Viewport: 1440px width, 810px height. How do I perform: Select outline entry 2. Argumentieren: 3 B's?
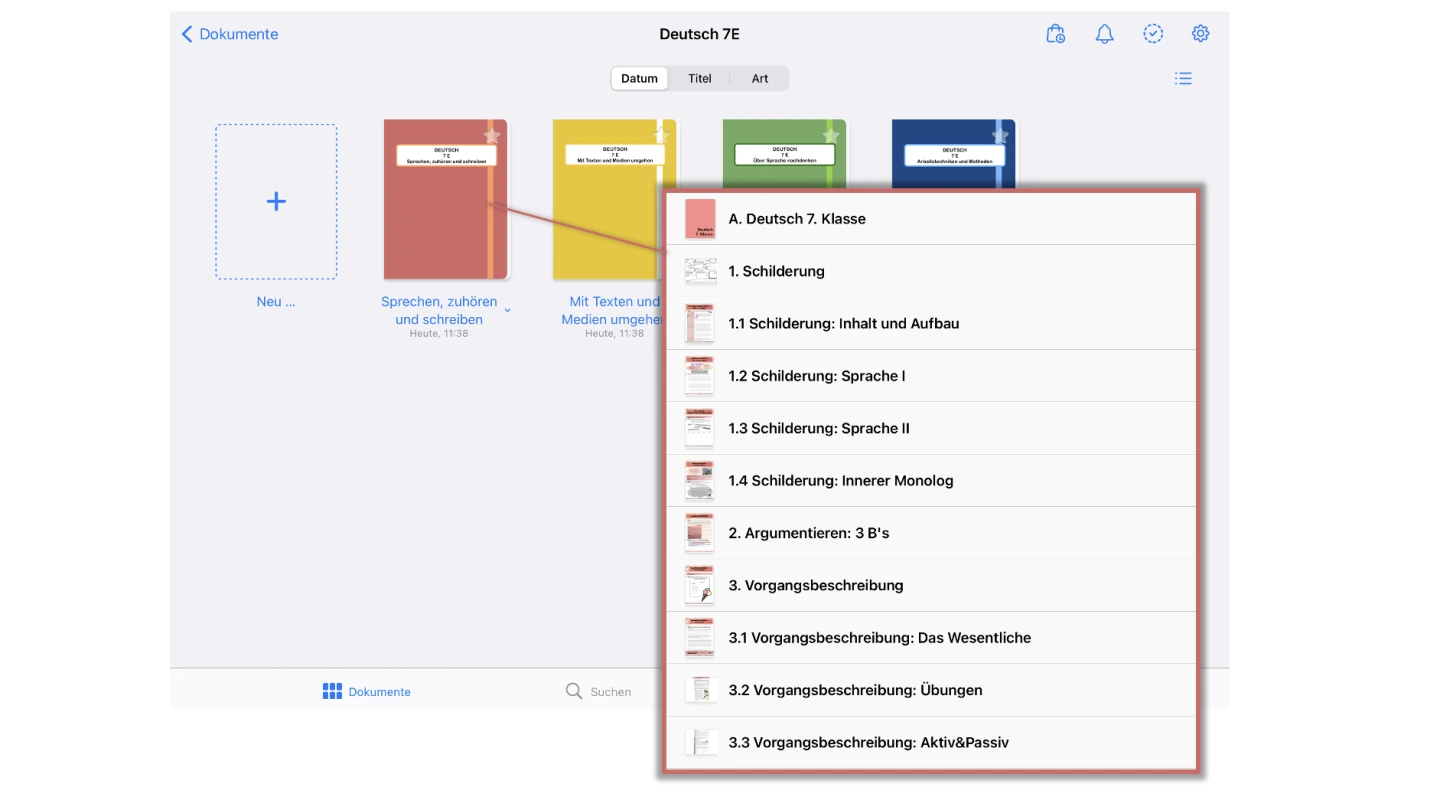(808, 533)
